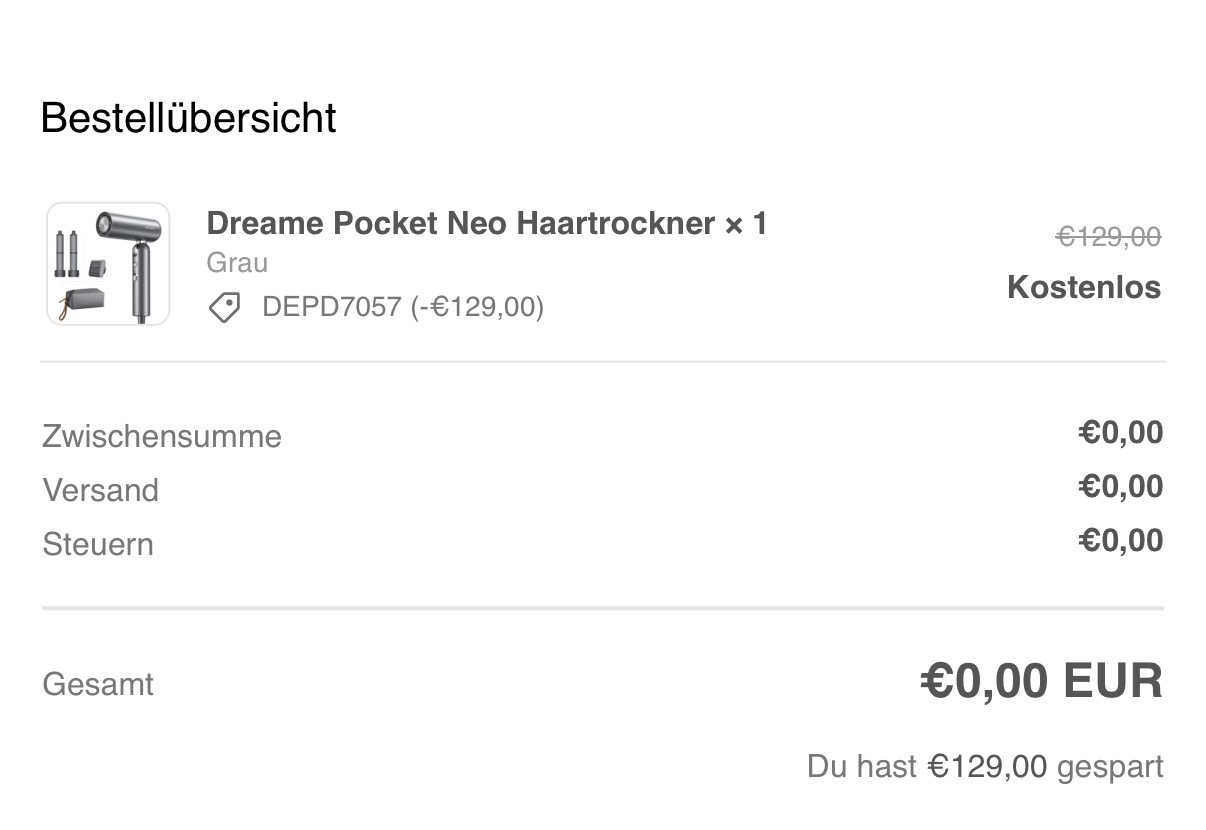Image resolution: width=1206 pixels, height=830 pixels.
Task: Click the €129,00 saved amount
Action: pos(987,767)
